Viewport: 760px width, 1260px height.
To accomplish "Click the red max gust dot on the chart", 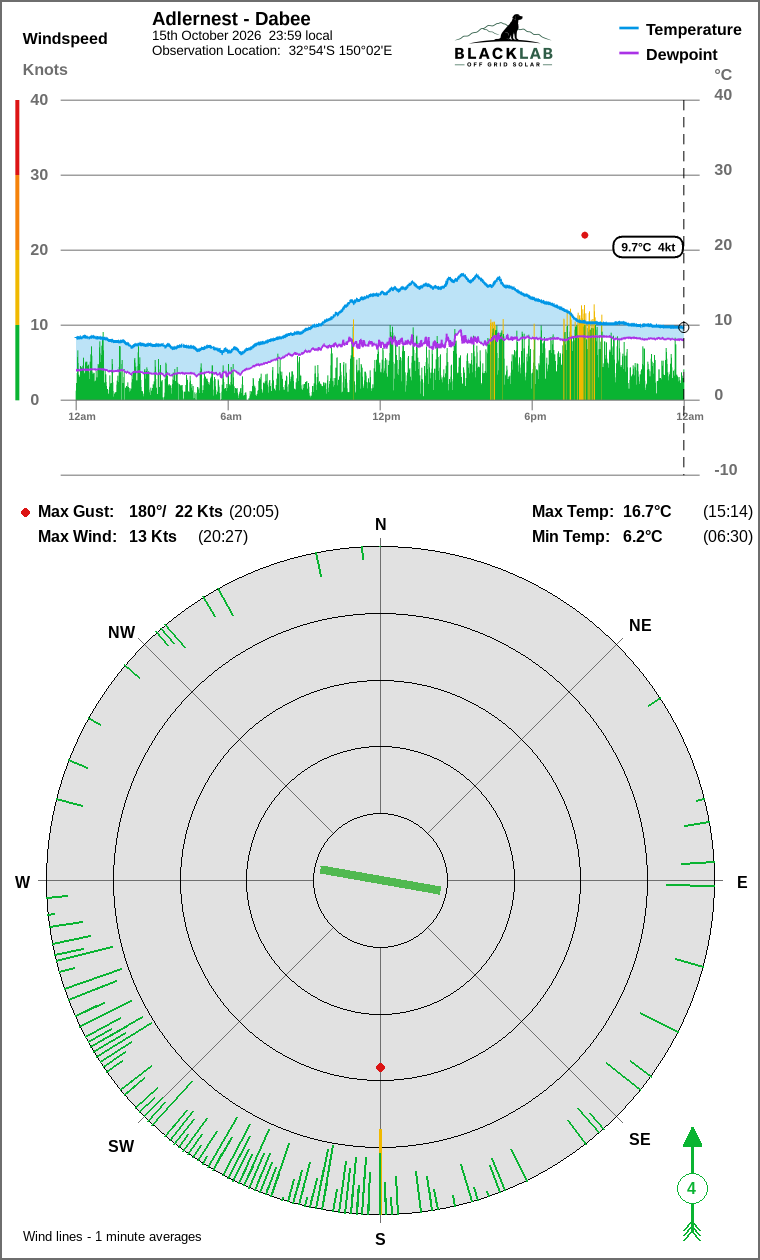I will click(x=585, y=235).
